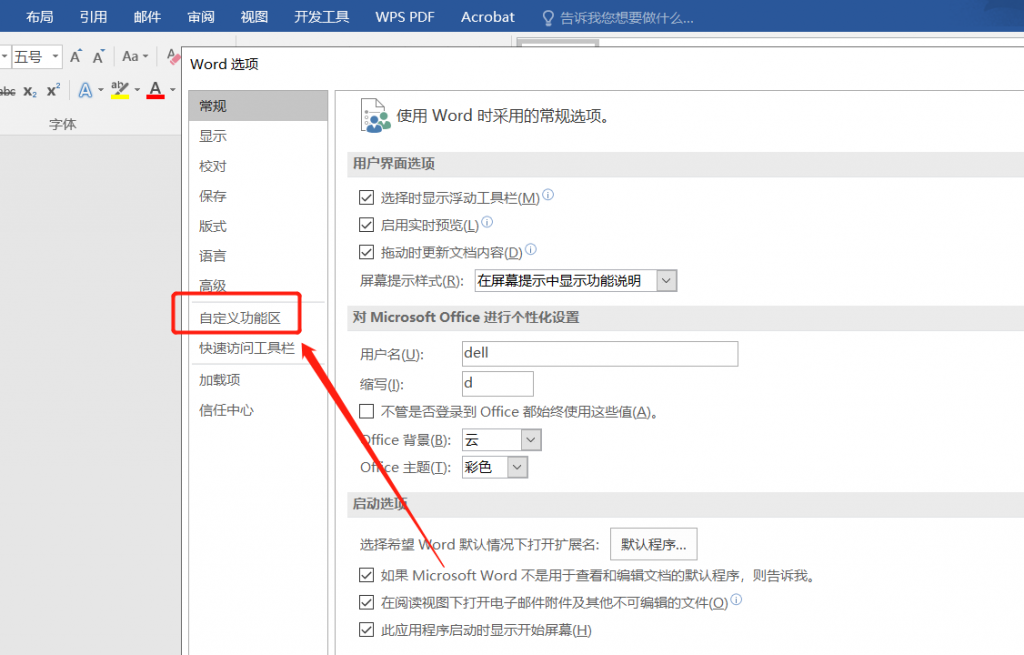Open 信任中心 options
The height and width of the screenshot is (655, 1024).
[258, 410]
